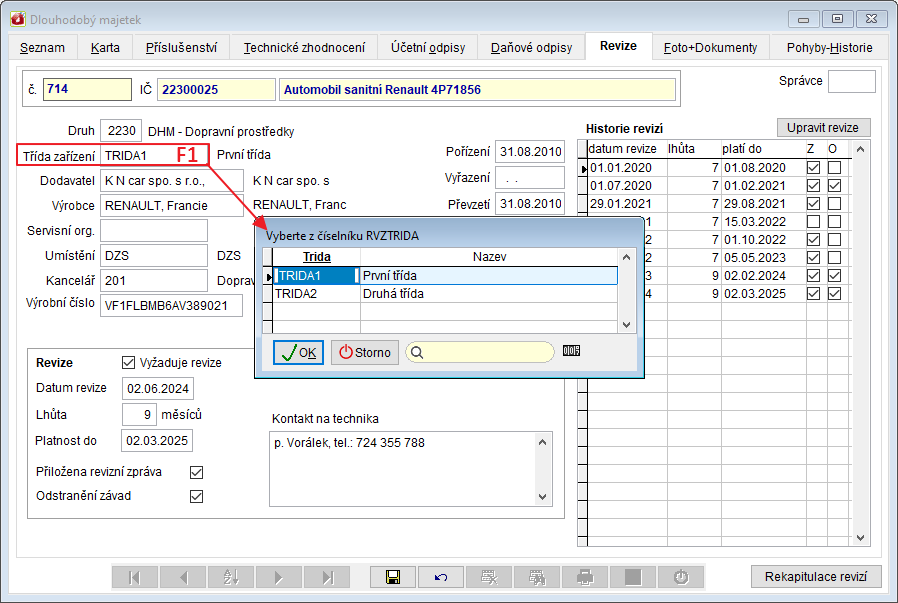Switch to Pohyby-Historie tab
The height and width of the screenshot is (603, 898).
click(829, 48)
